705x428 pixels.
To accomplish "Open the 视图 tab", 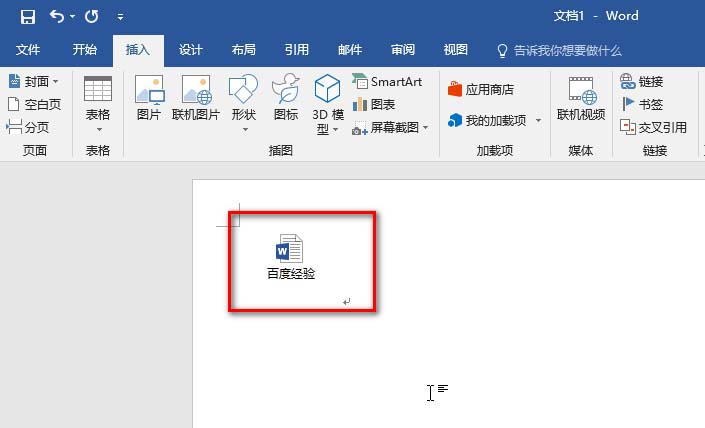I will (x=456, y=49).
